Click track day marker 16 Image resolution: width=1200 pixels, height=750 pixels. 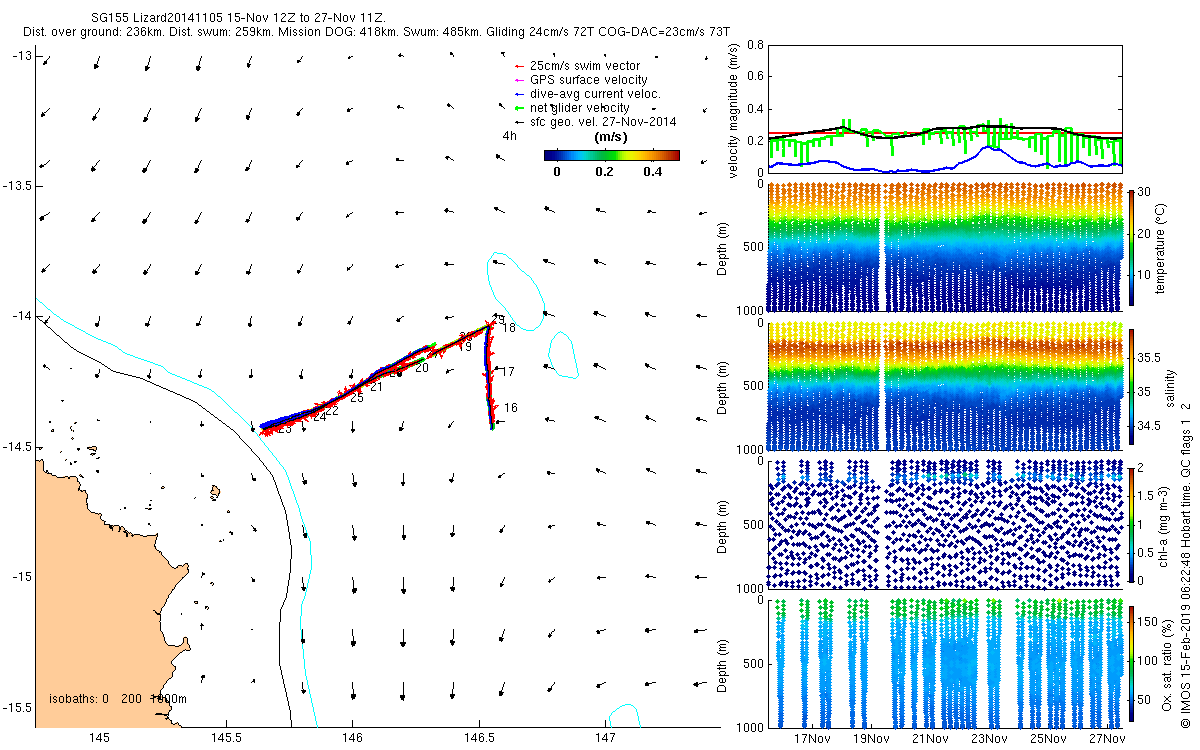pos(510,408)
